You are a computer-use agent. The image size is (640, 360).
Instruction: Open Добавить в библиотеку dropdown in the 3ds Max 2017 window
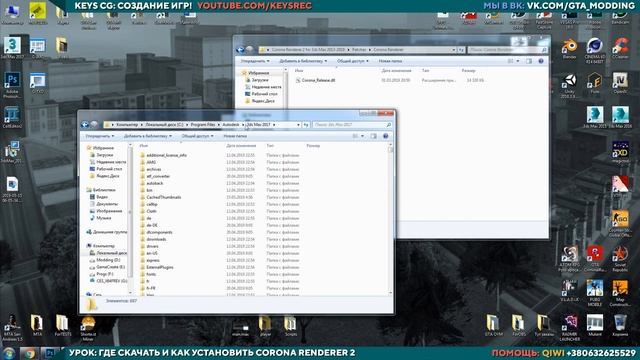(x=148, y=136)
